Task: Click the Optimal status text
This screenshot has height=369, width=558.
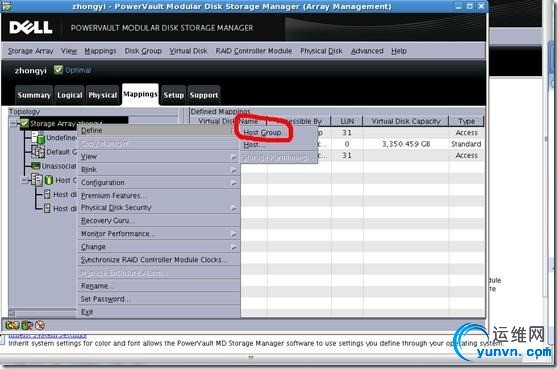Action: [x=78, y=70]
